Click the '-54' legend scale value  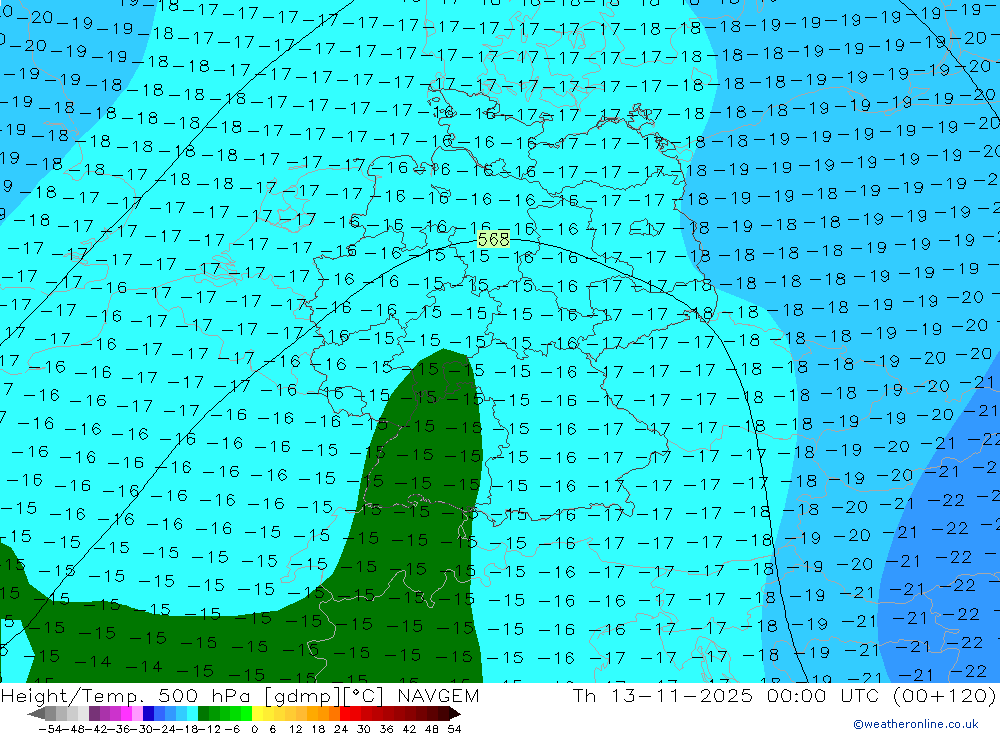click(x=50, y=729)
